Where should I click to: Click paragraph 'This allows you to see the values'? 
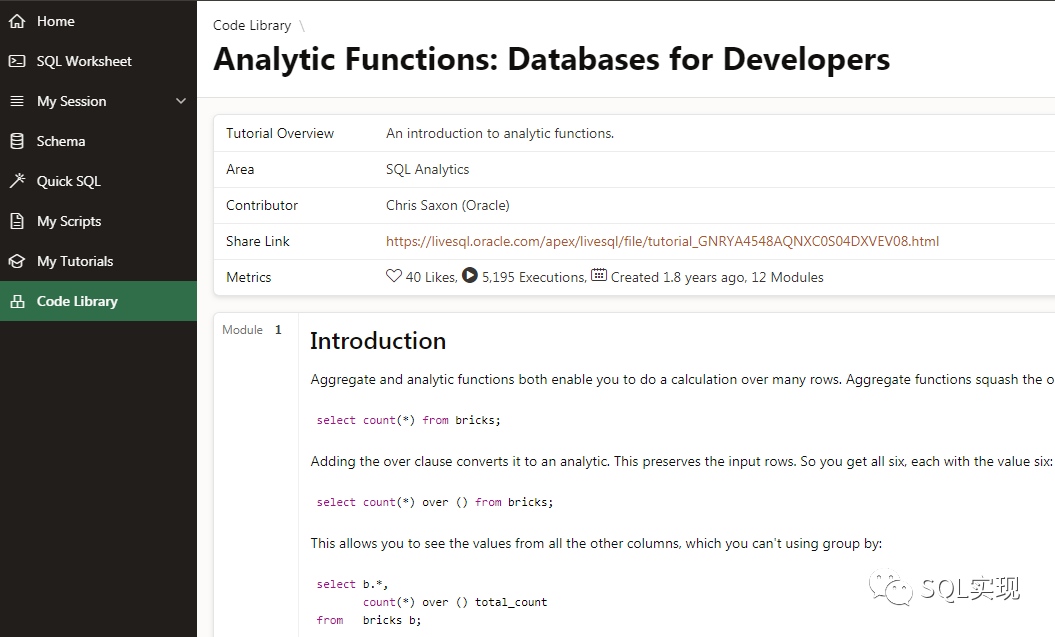pyautogui.click(x=596, y=544)
